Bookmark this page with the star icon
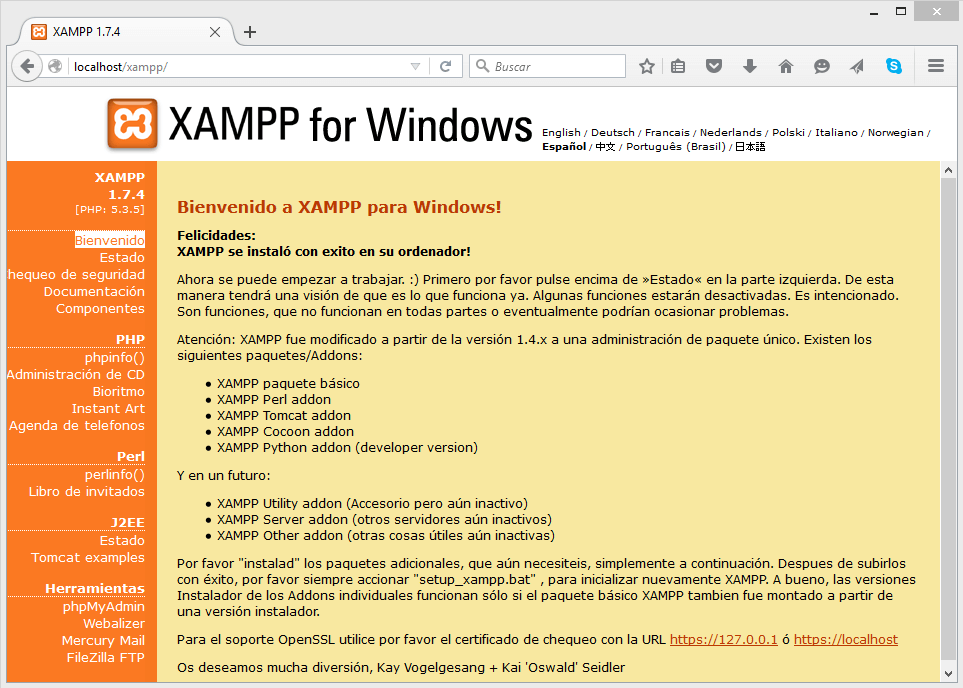 pyautogui.click(x=646, y=66)
